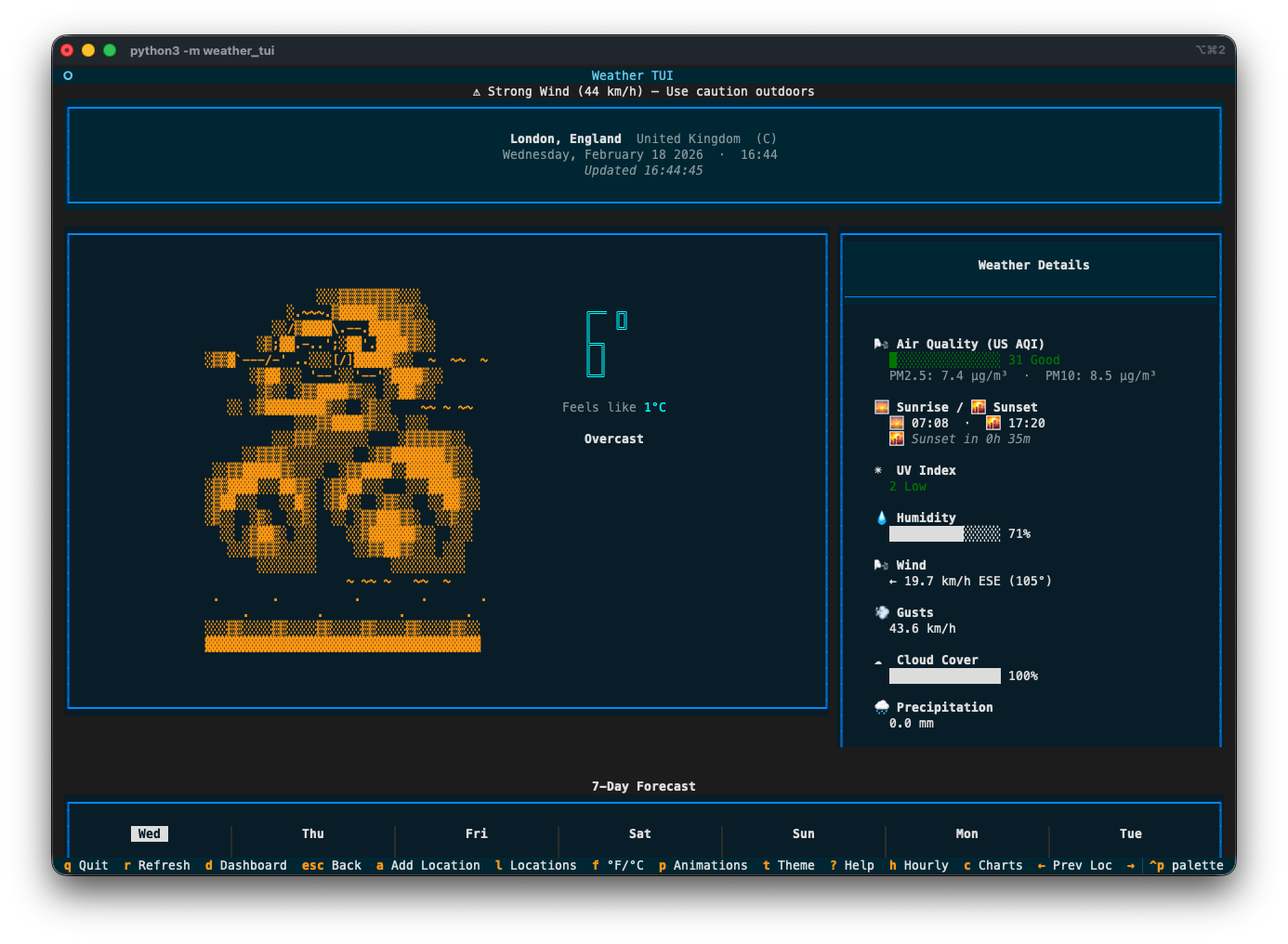Screen dimensions: 1288x944
Task: Refresh the weather data
Action: point(156,865)
